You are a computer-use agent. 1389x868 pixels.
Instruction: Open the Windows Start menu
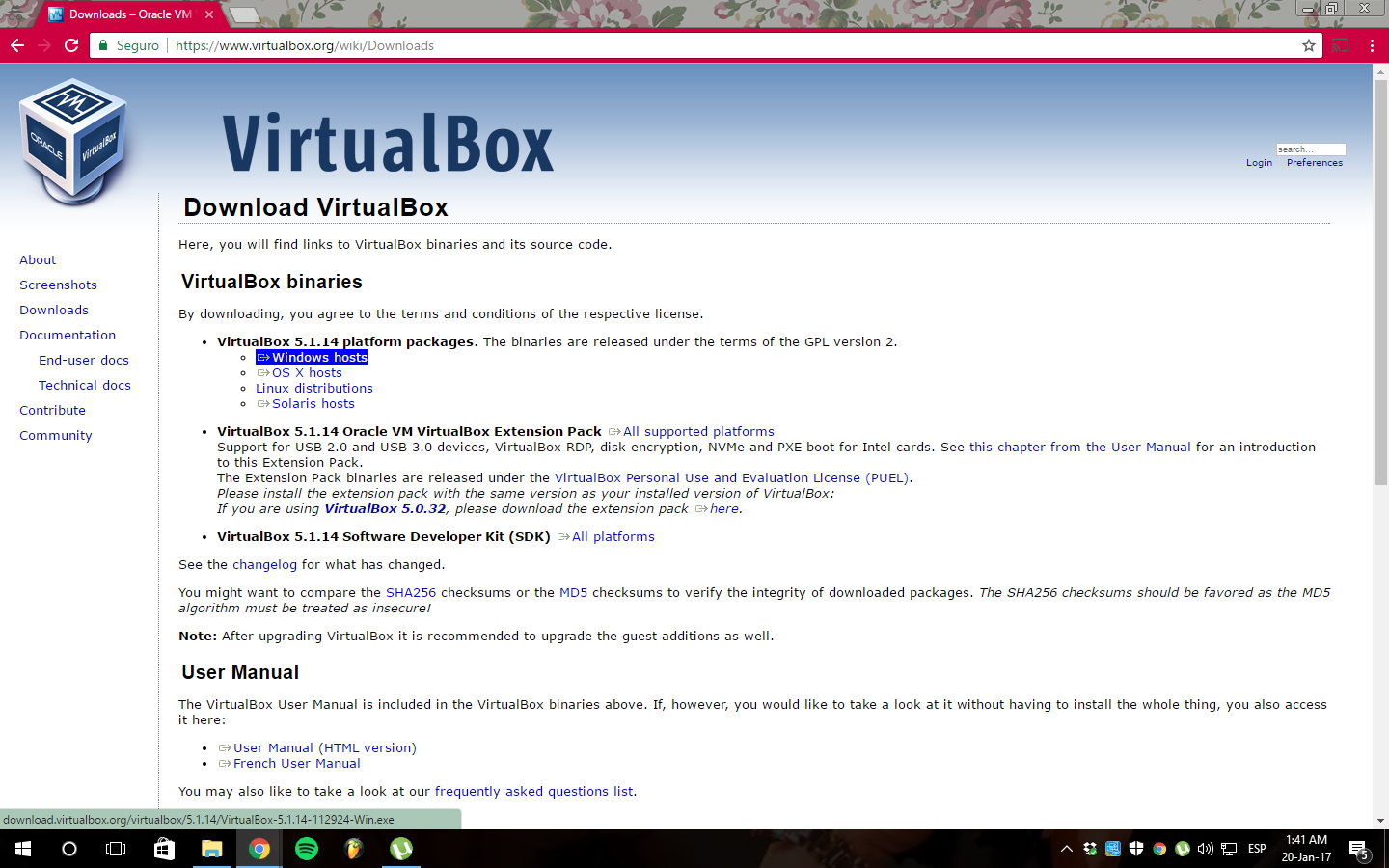pyautogui.click(x=23, y=849)
